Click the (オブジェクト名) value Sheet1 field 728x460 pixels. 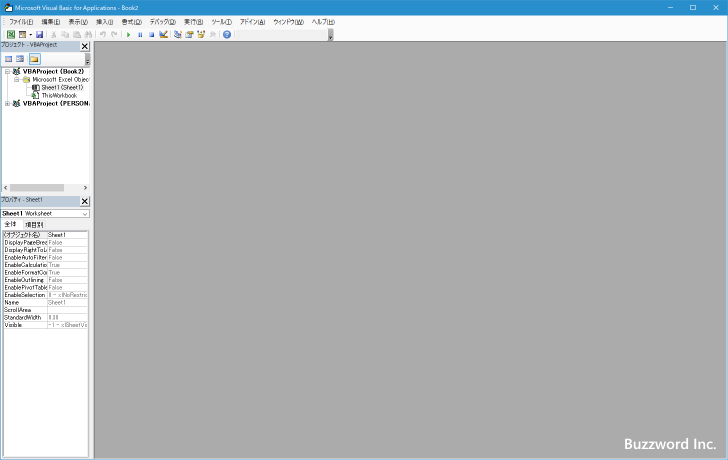[67, 235]
